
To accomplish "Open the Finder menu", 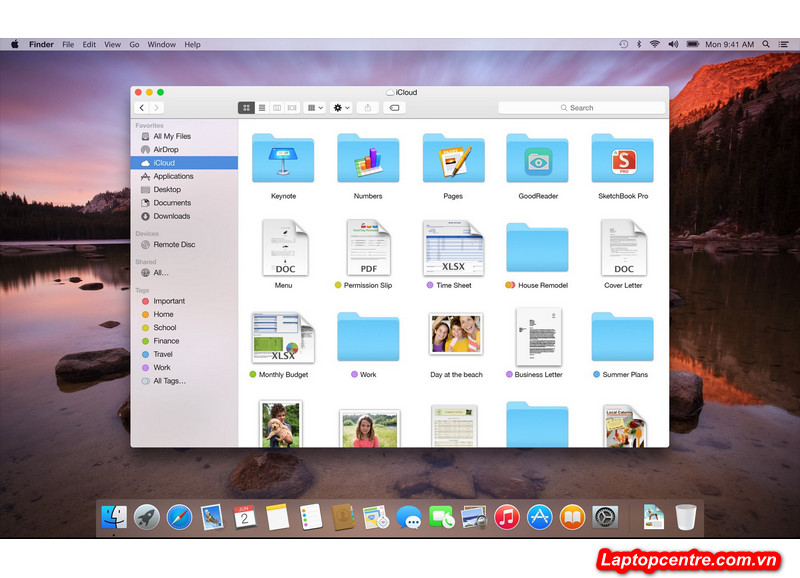I will pos(41,44).
